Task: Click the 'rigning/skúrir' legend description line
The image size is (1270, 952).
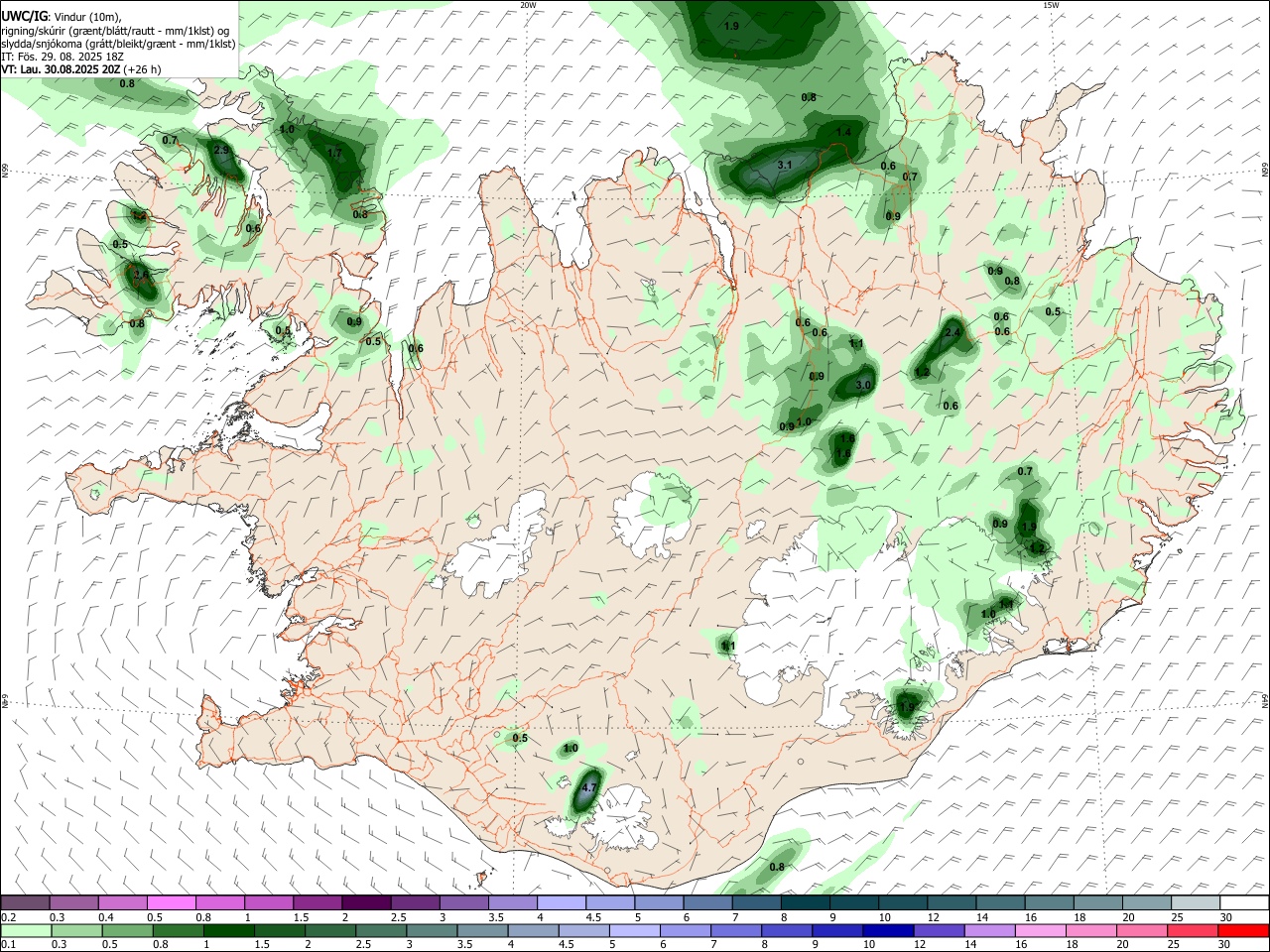Action: 114,30
